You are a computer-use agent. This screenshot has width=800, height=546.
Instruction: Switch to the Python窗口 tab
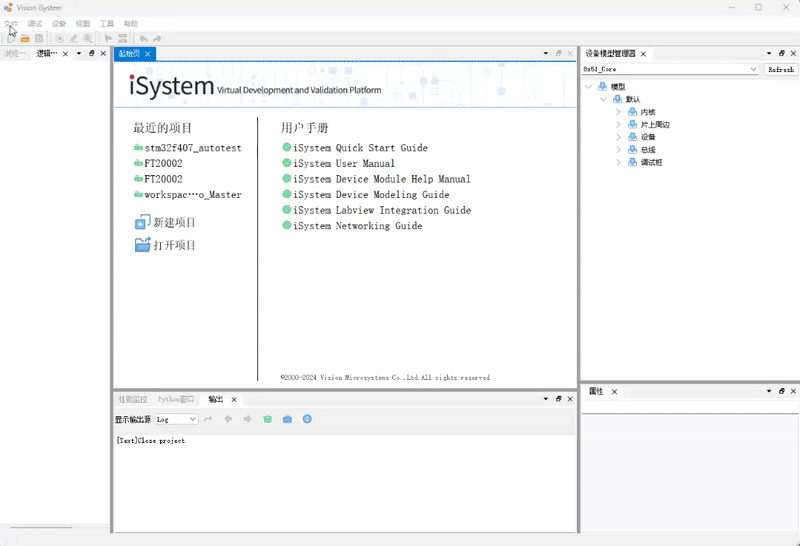(176, 399)
